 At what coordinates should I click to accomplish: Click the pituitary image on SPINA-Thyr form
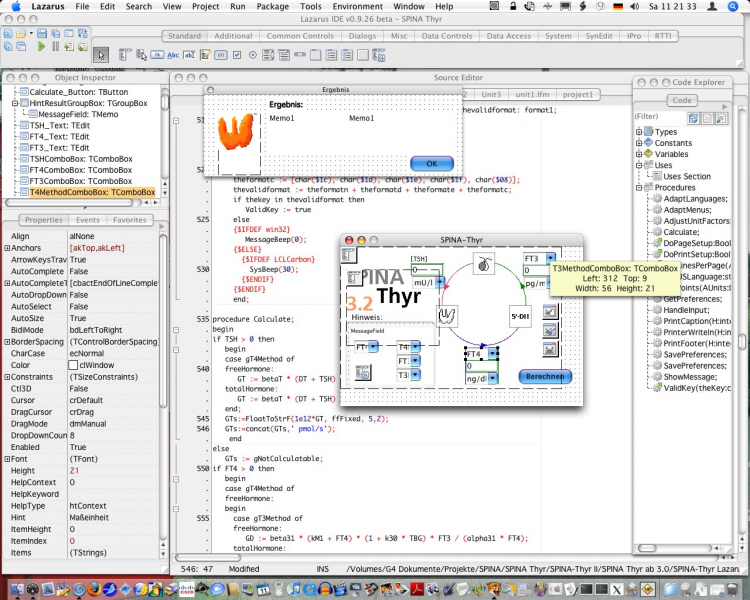click(x=483, y=264)
